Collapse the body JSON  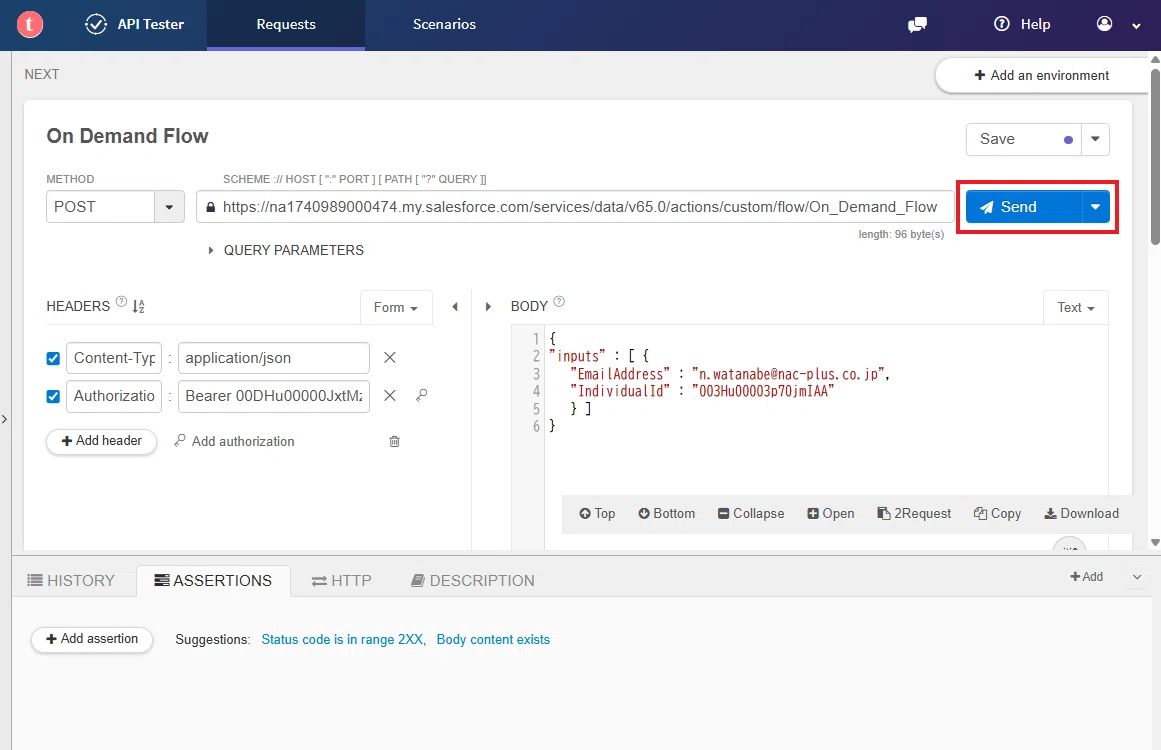pyautogui.click(x=751, y=514)
